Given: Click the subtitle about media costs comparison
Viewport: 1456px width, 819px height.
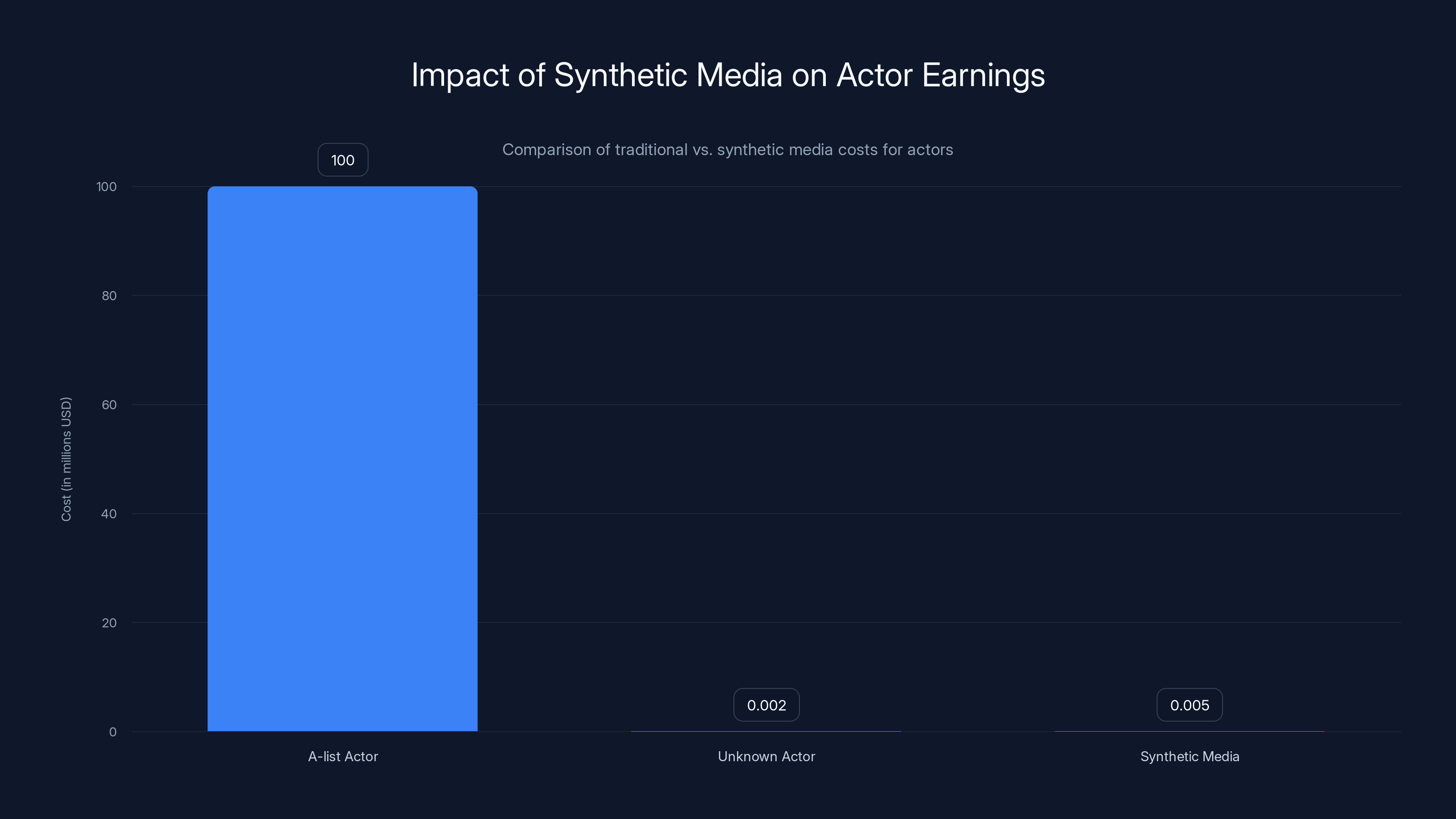Looking at the screenshot, I should tap(728, 150).
